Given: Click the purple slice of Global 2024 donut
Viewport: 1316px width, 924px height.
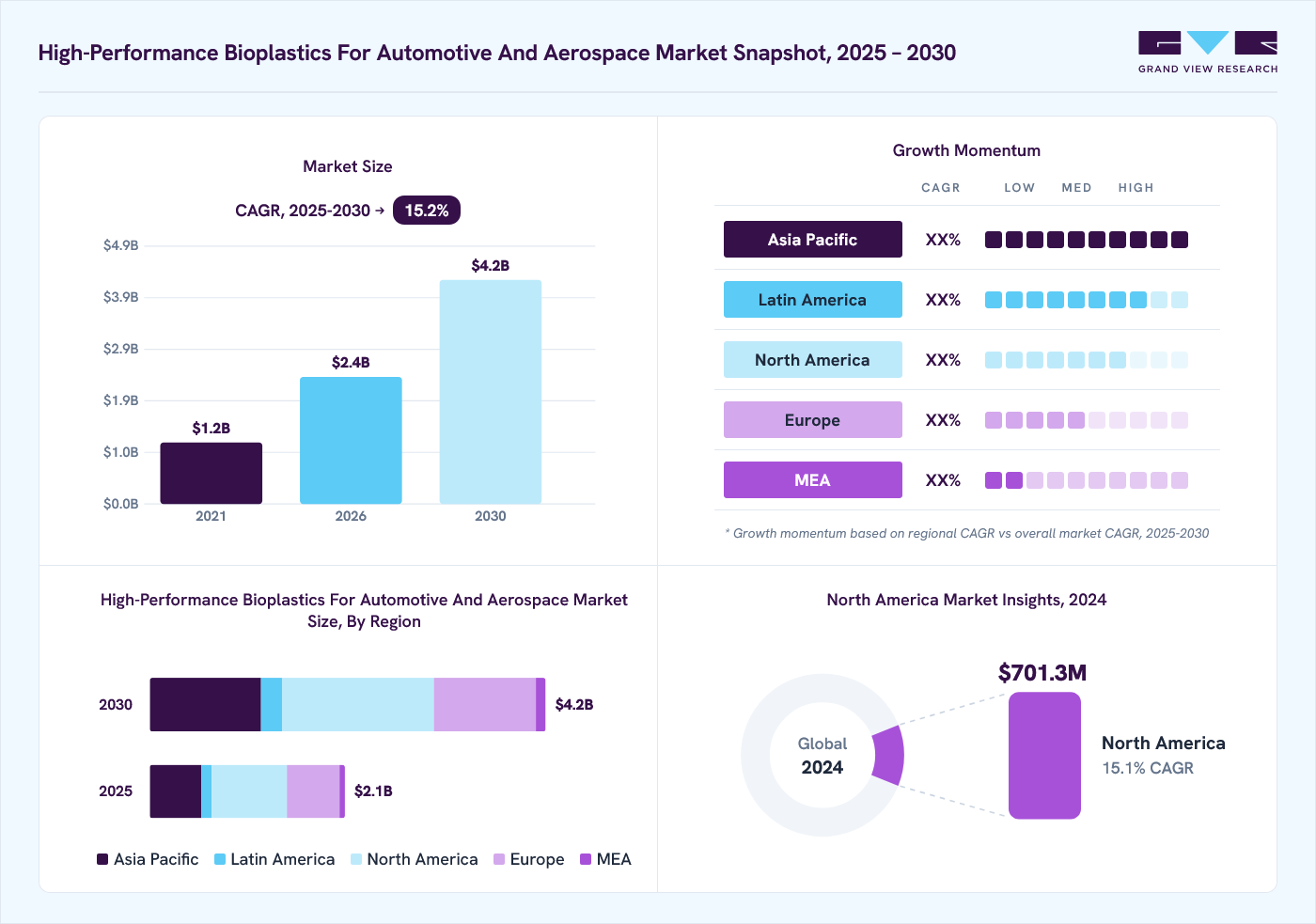Looking at the screenshot, I should point(888,755).
